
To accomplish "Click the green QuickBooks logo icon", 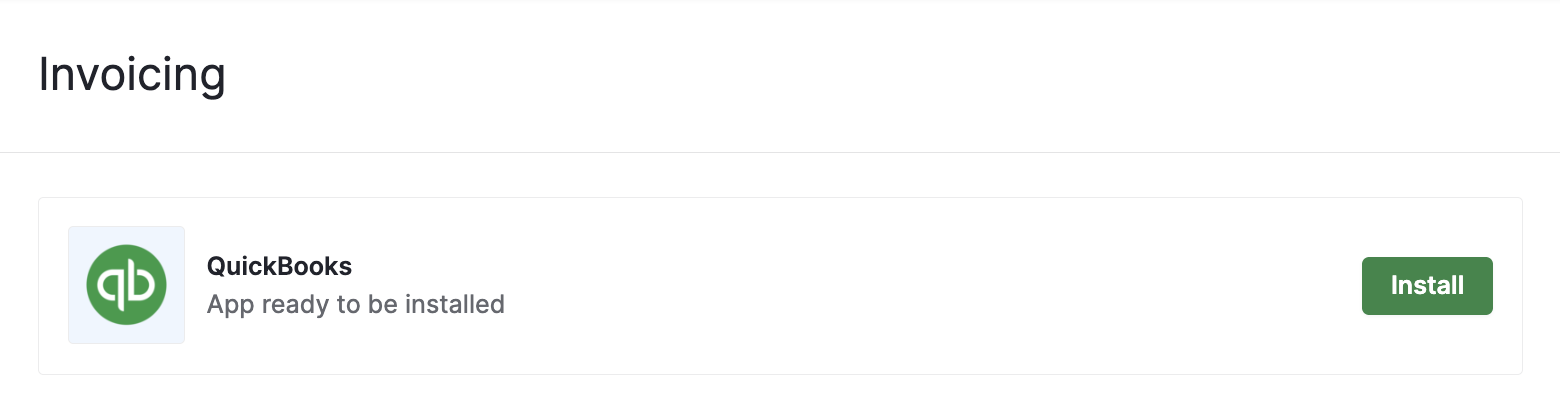I will coord(126,285).
